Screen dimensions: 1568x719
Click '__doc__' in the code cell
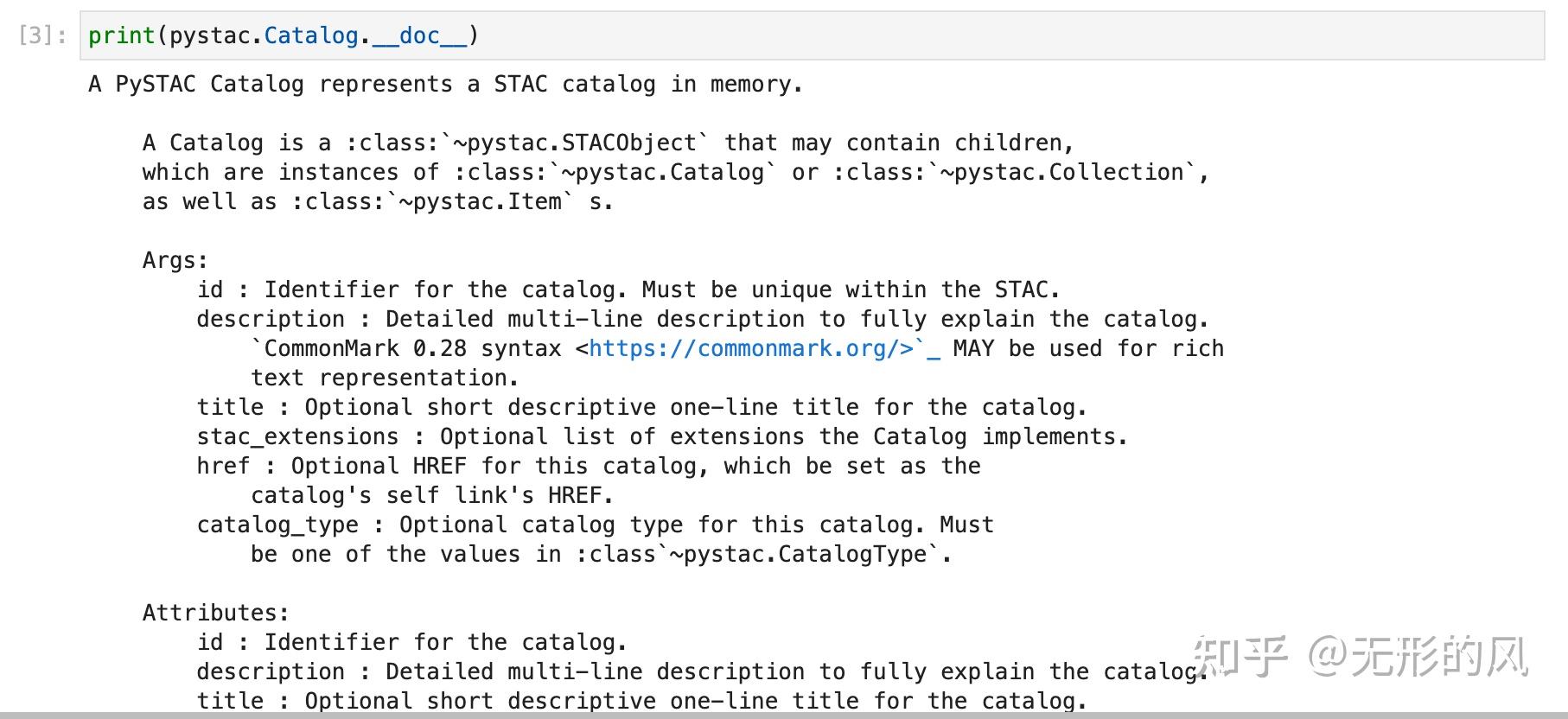(419, 35)
